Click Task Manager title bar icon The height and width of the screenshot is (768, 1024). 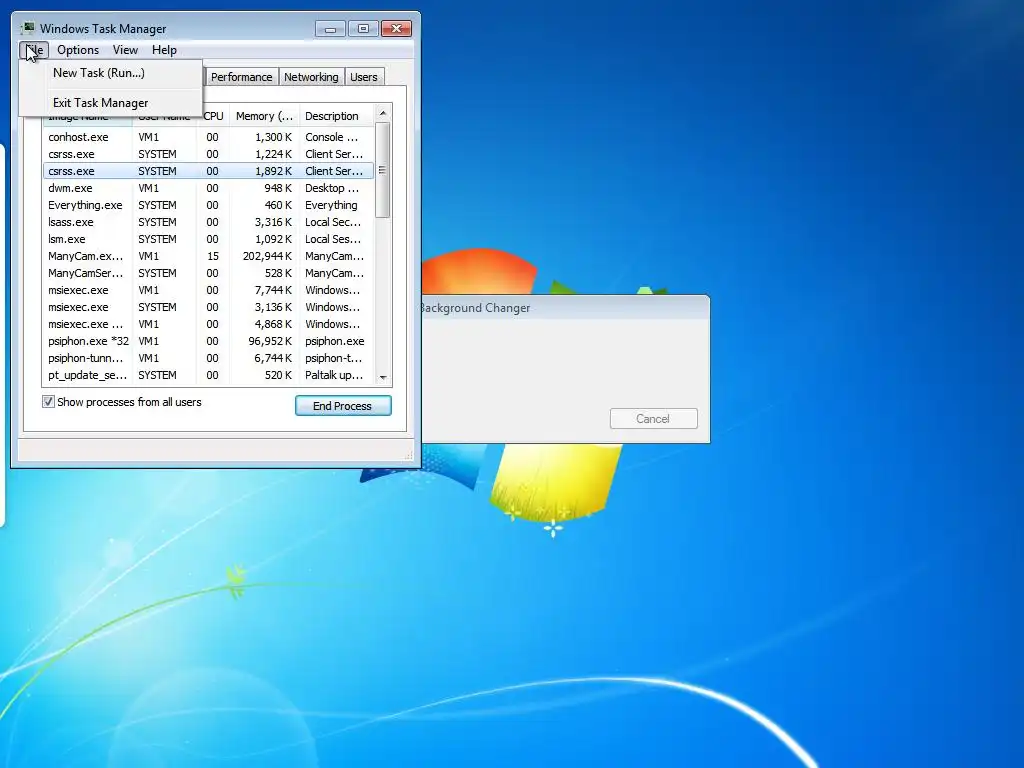click(27, 28)
